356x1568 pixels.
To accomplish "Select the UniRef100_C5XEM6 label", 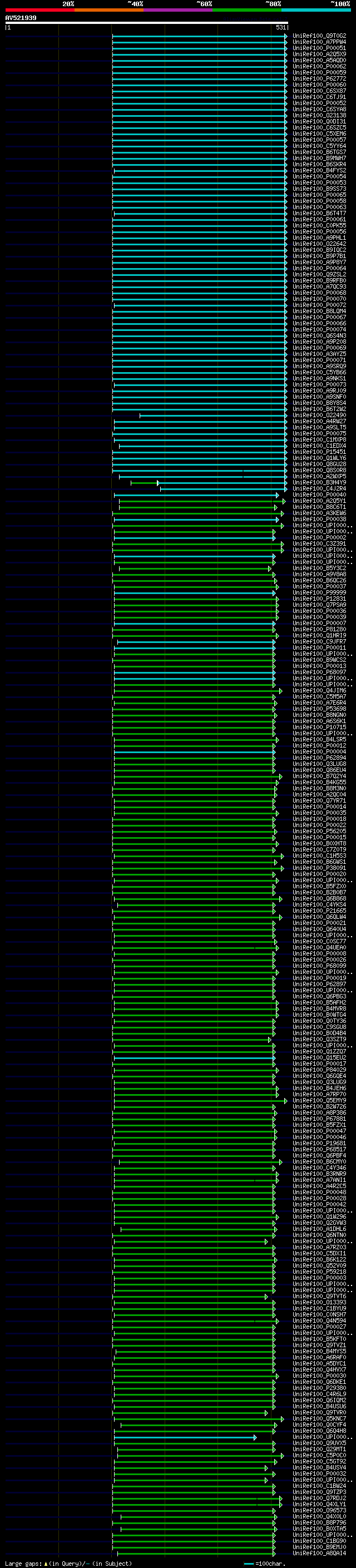I will point(319,133).
